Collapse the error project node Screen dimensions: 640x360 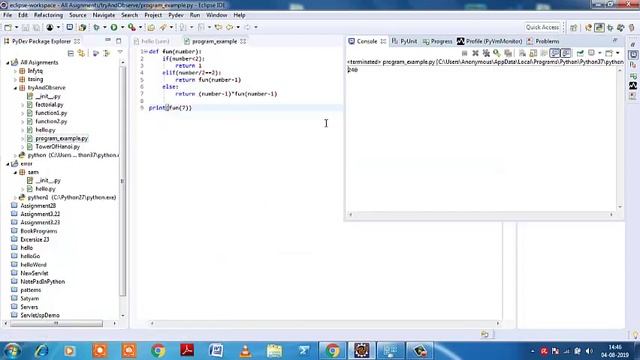tap(7, 164)
